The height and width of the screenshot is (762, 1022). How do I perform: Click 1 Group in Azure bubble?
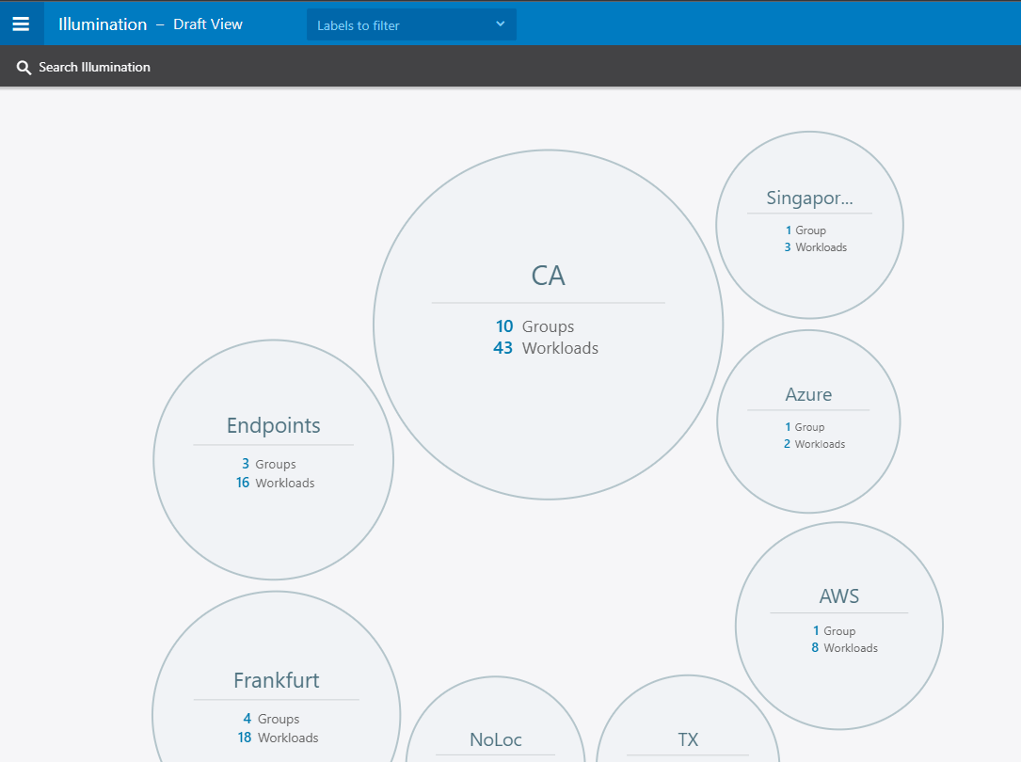[805, 427]
